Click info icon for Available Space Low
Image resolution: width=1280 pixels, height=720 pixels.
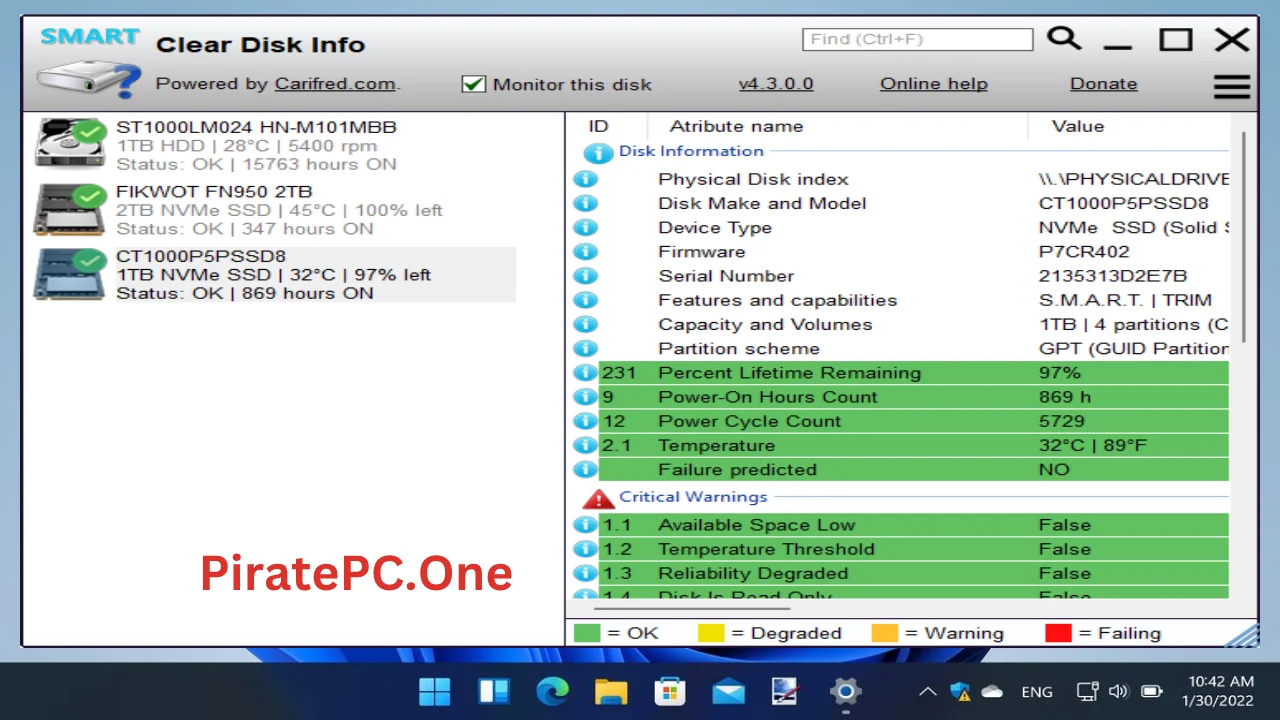pyautogui.click(x=585, y=525)
